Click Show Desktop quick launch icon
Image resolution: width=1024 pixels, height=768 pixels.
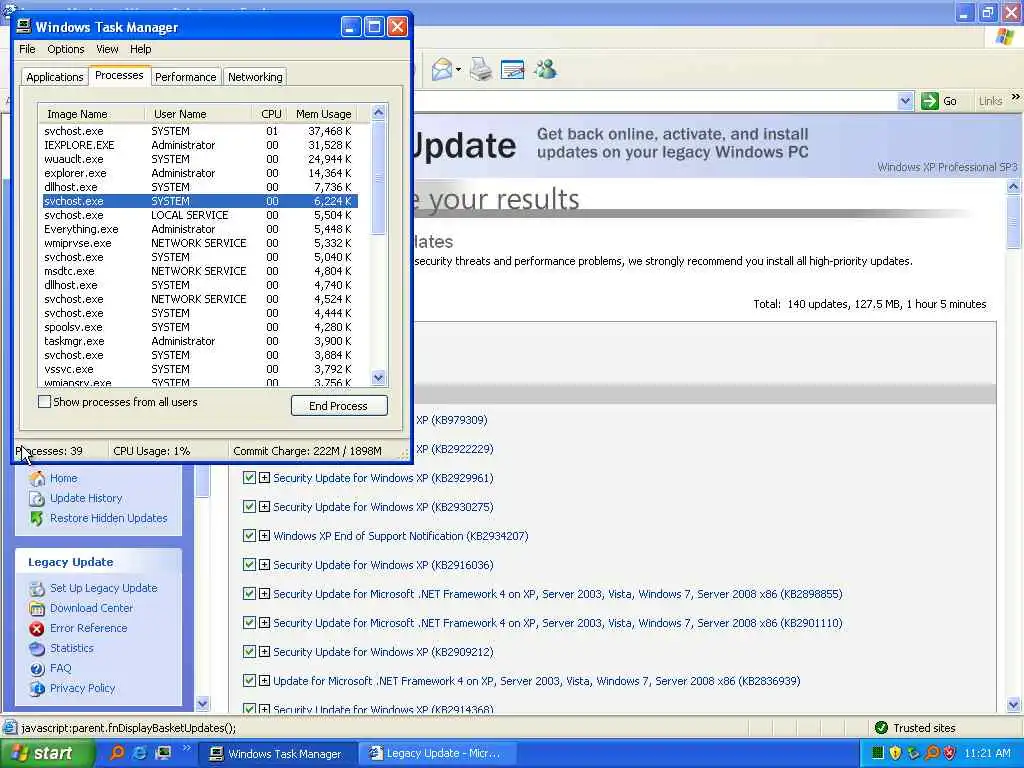coord(163,753)
